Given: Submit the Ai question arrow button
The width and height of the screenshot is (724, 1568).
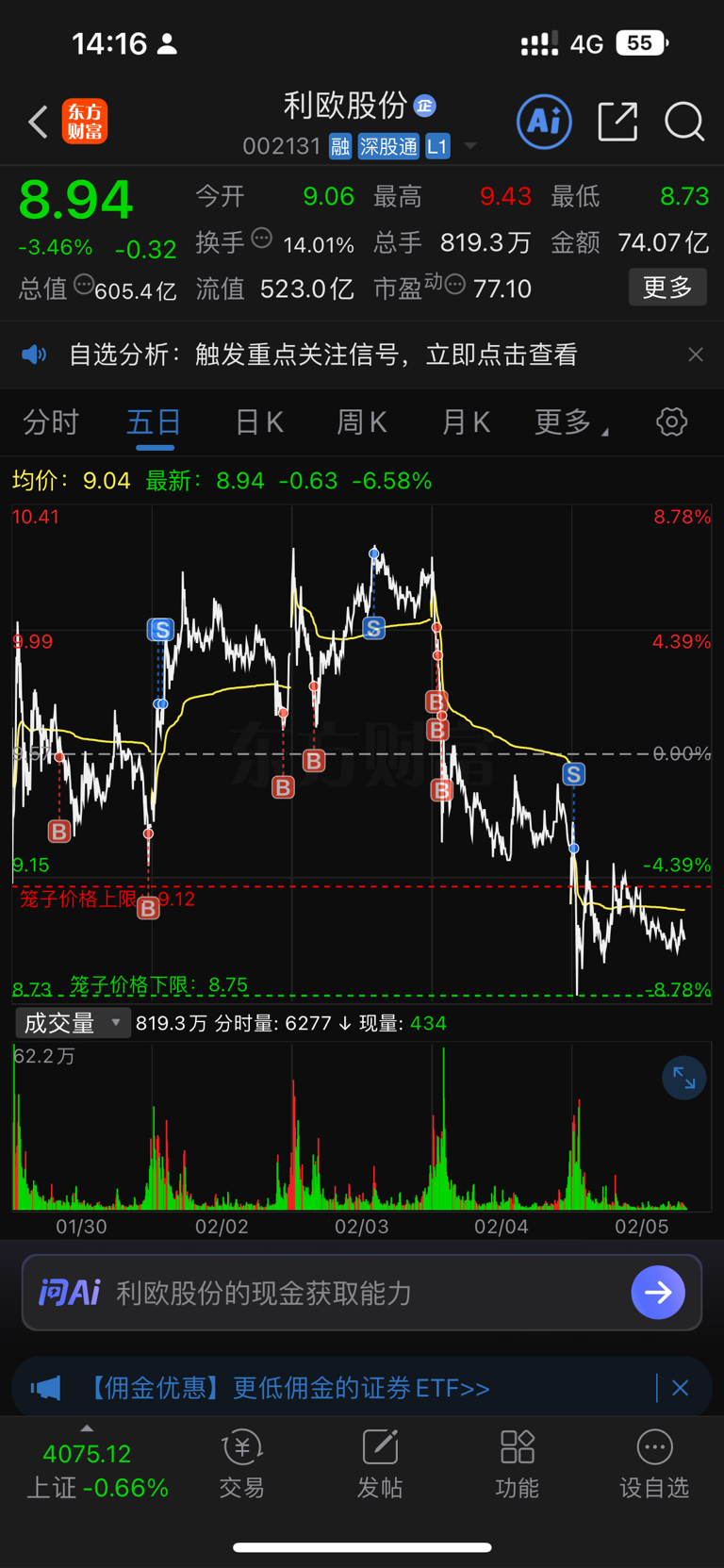Looking at the screenshot, I should [x=658, y=1293].
